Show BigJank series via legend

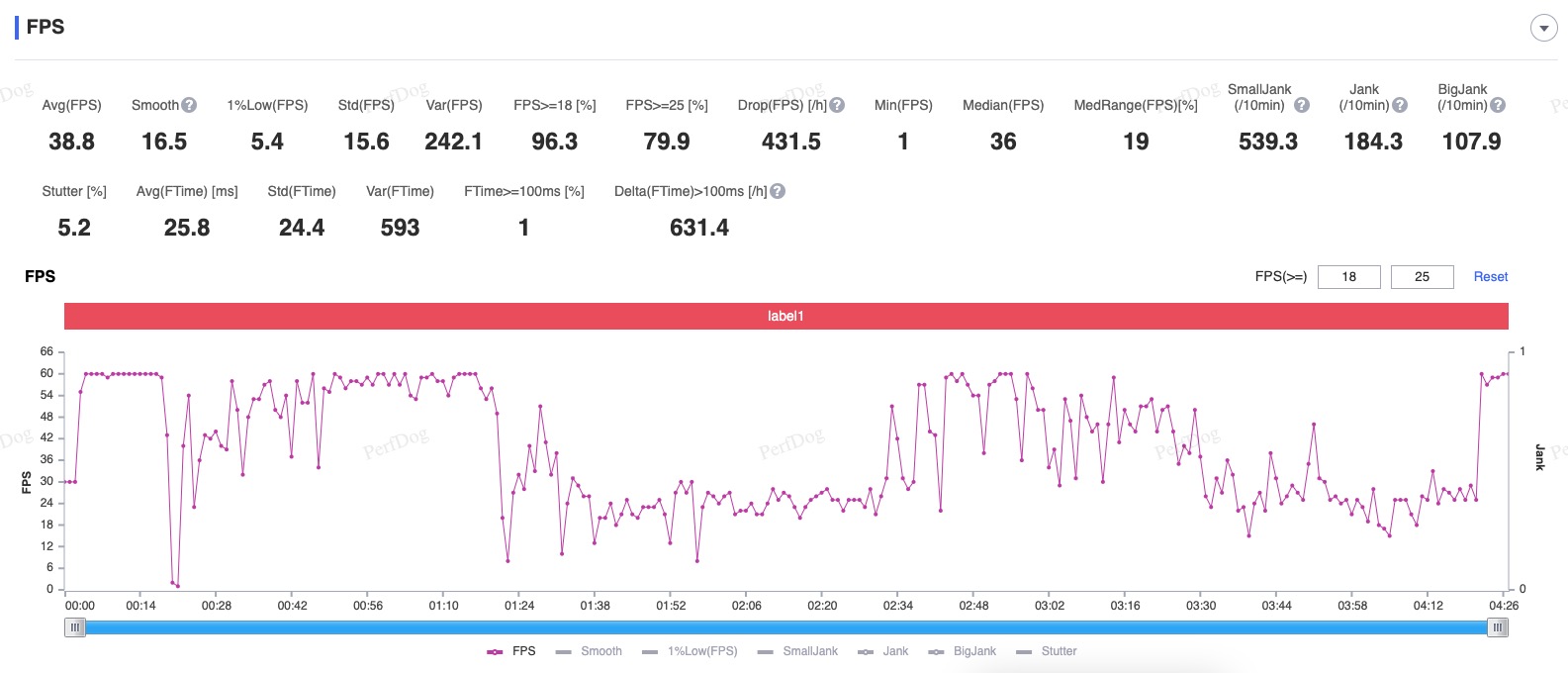coord(963,651)
